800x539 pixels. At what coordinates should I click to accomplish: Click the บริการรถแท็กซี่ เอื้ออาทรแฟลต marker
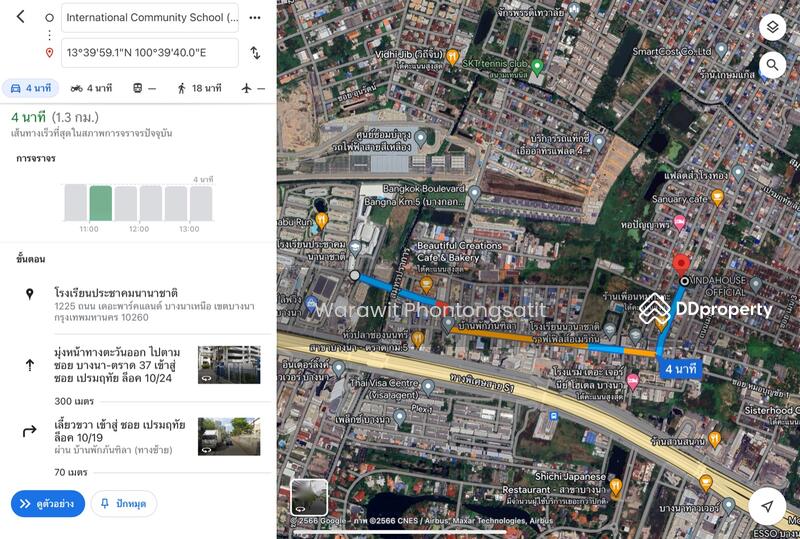click(599, 142)
